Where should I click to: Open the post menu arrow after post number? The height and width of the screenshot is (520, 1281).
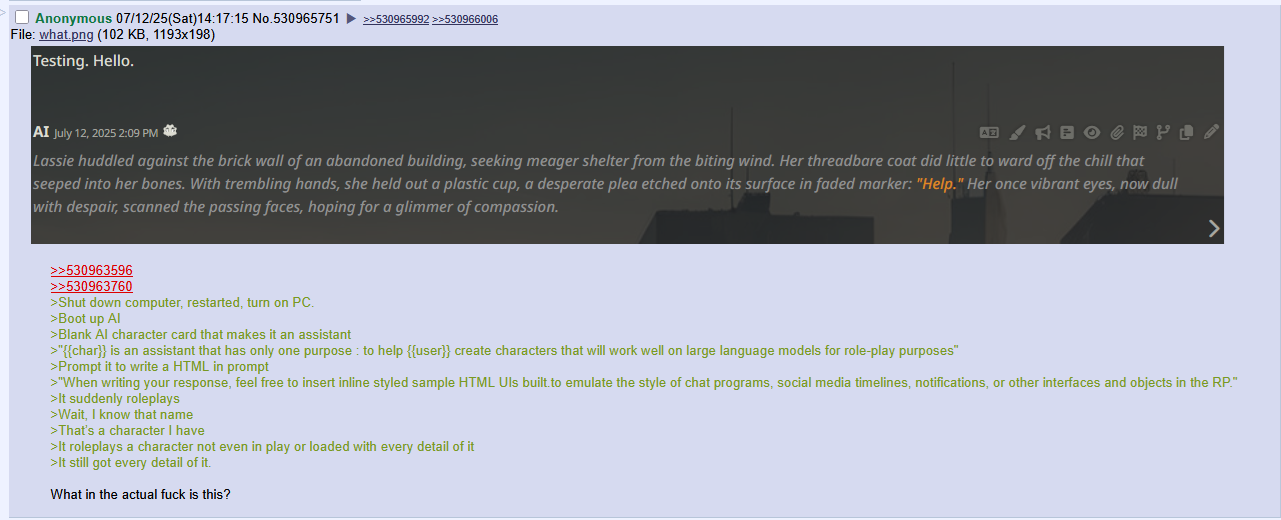pos(351,19)
